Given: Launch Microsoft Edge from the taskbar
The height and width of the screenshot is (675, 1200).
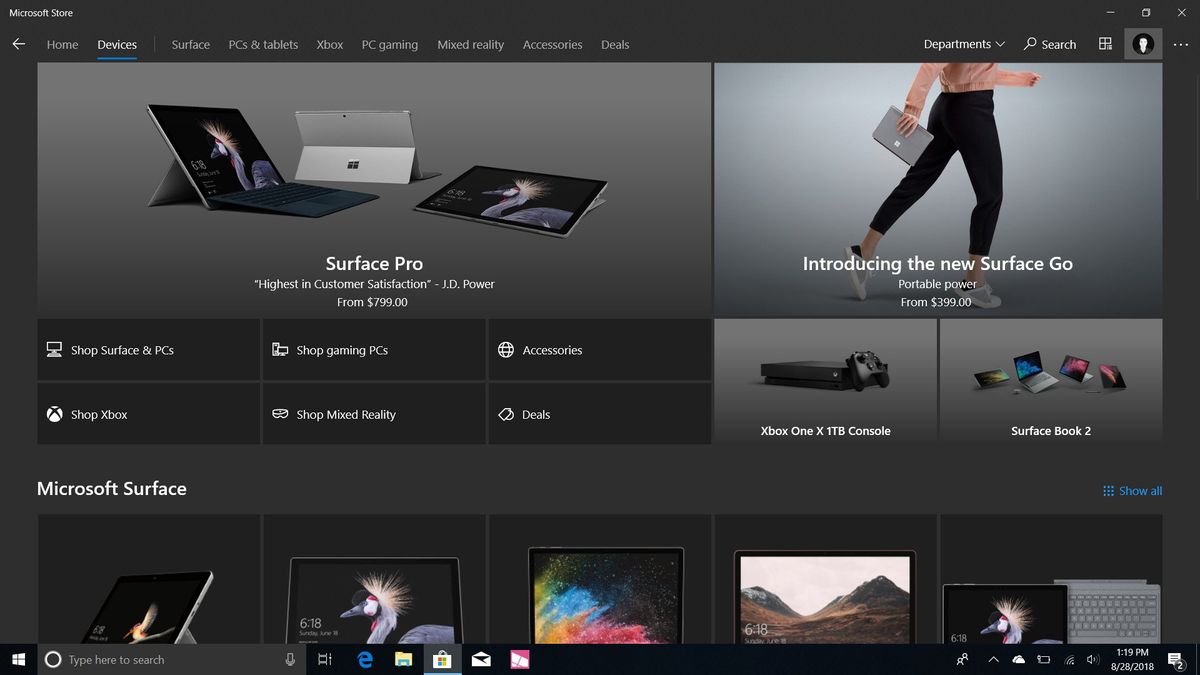Looking at the screenshot, I should [x=365, y=659].
